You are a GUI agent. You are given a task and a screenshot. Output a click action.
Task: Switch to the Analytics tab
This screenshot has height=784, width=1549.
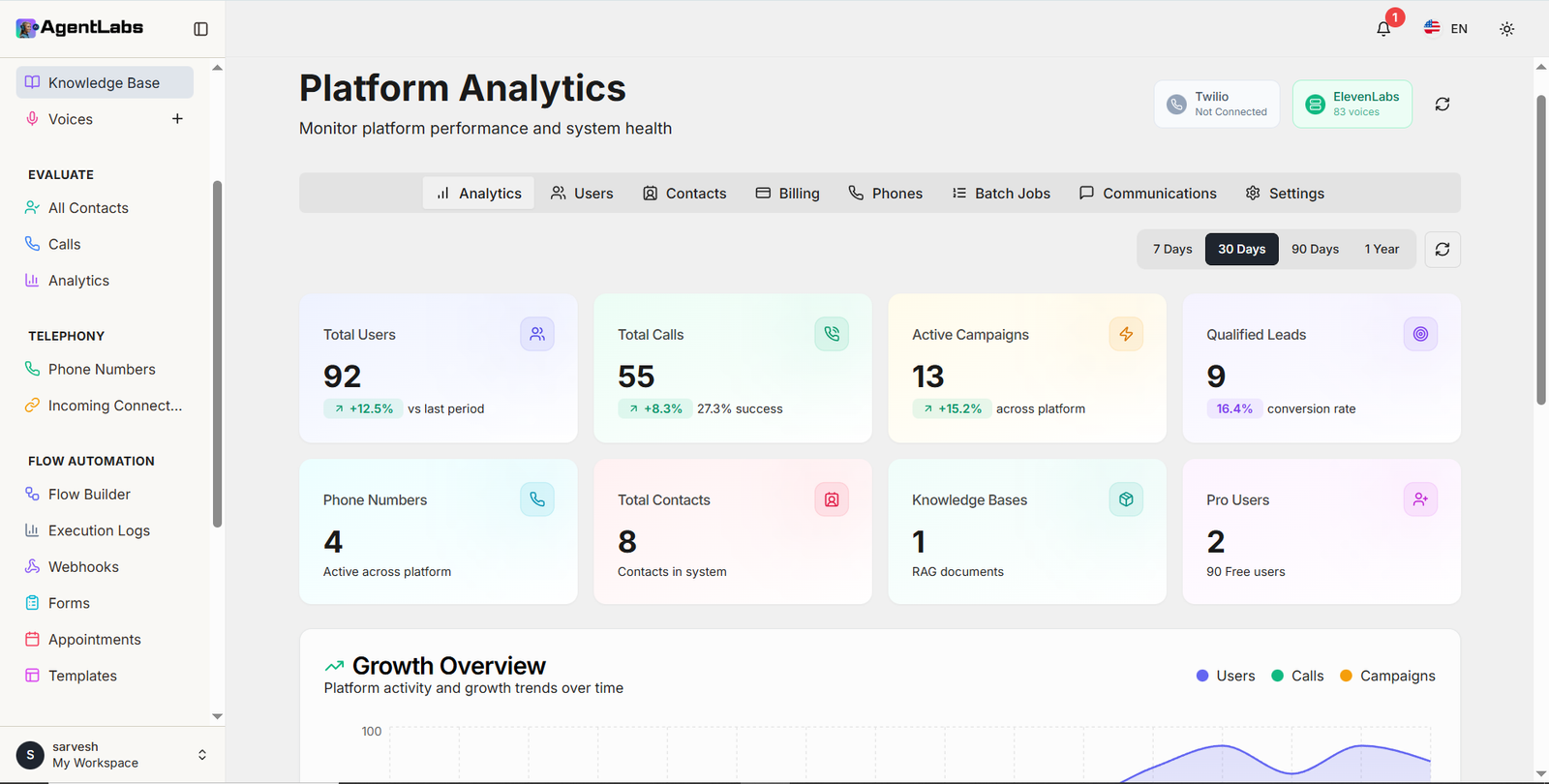tap(478, 193)
